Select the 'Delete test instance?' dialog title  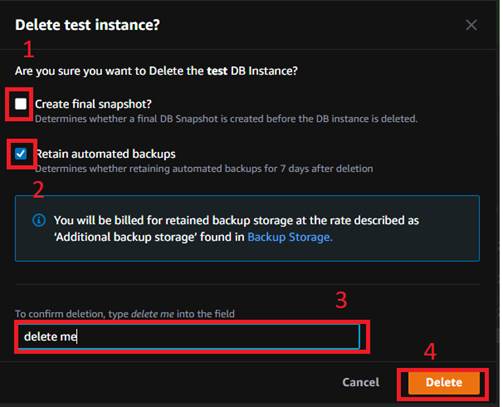tap(88, 25)
